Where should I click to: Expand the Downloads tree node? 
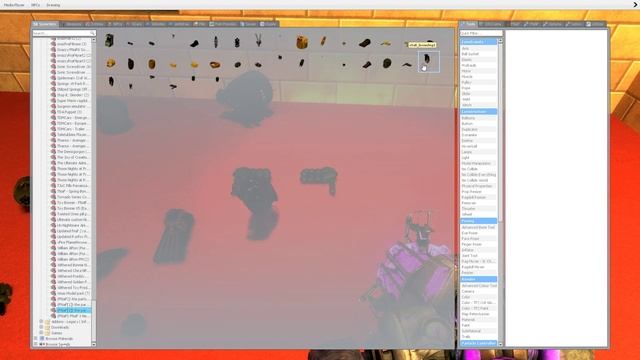tap(41, 327)
